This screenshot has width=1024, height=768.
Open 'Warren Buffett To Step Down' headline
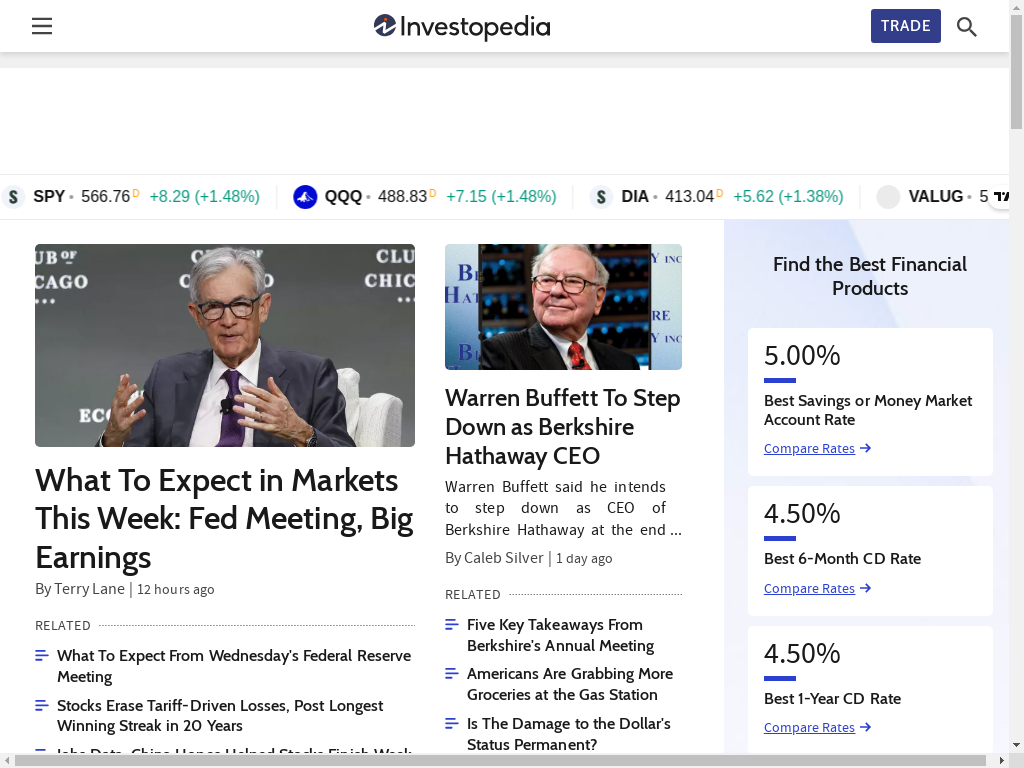(563, 427)
